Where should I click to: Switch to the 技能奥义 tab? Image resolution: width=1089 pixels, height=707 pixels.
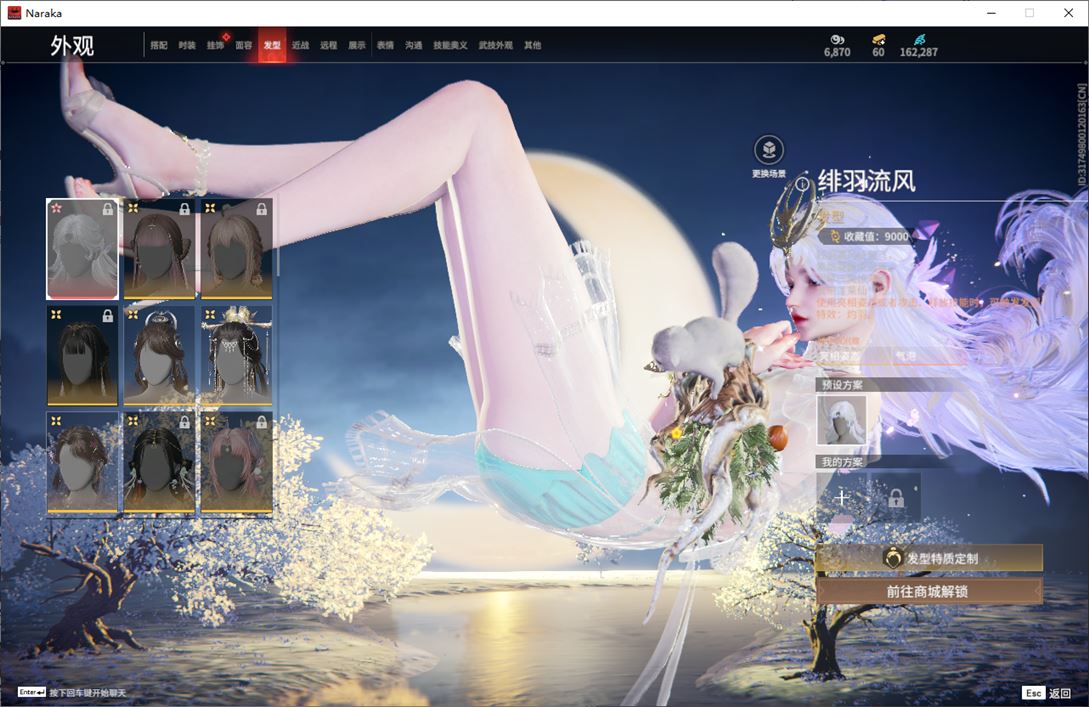450,45
